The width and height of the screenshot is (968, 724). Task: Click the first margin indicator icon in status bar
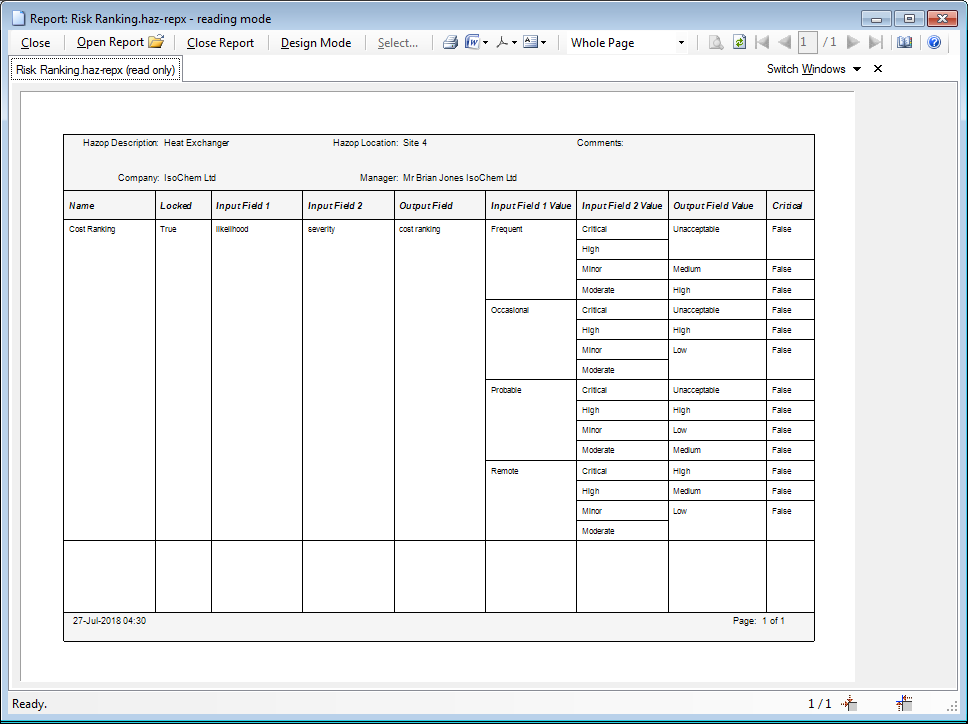[849, 703]
